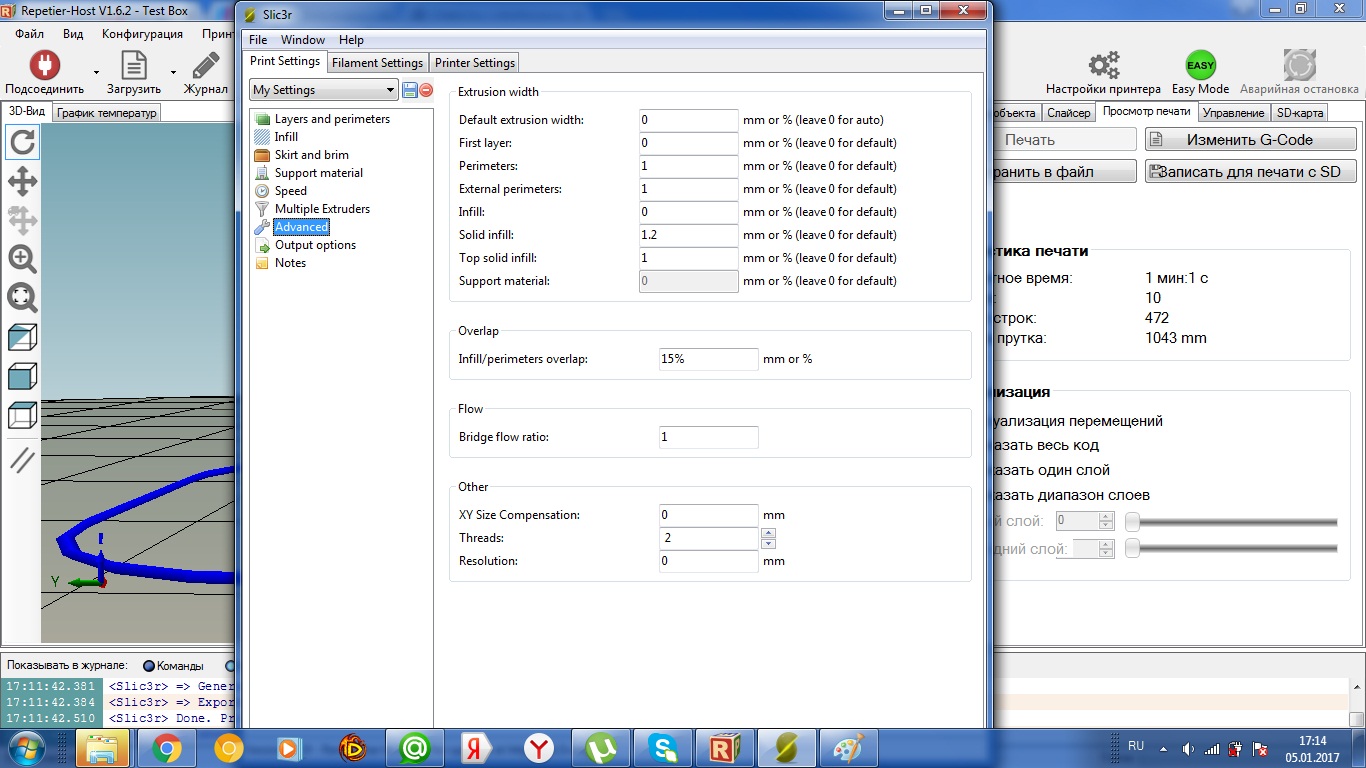Expand the arrow next to Загрузить
This screenshot has height=768, width=1366.
tap(173, 73)
